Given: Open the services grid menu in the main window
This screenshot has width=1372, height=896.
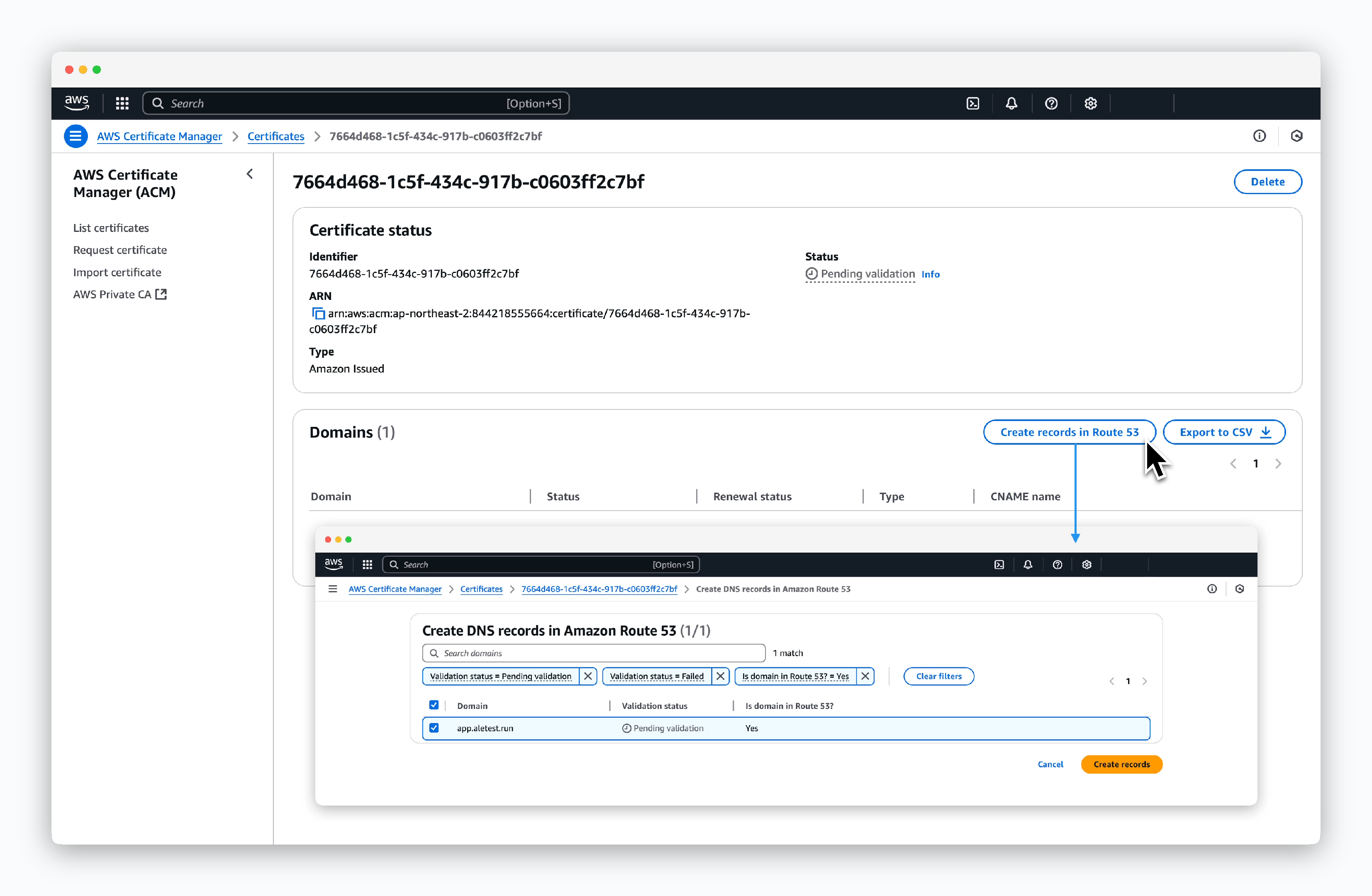Looking at the screenshot, I should pyautogui.click(x=122, y=103).
